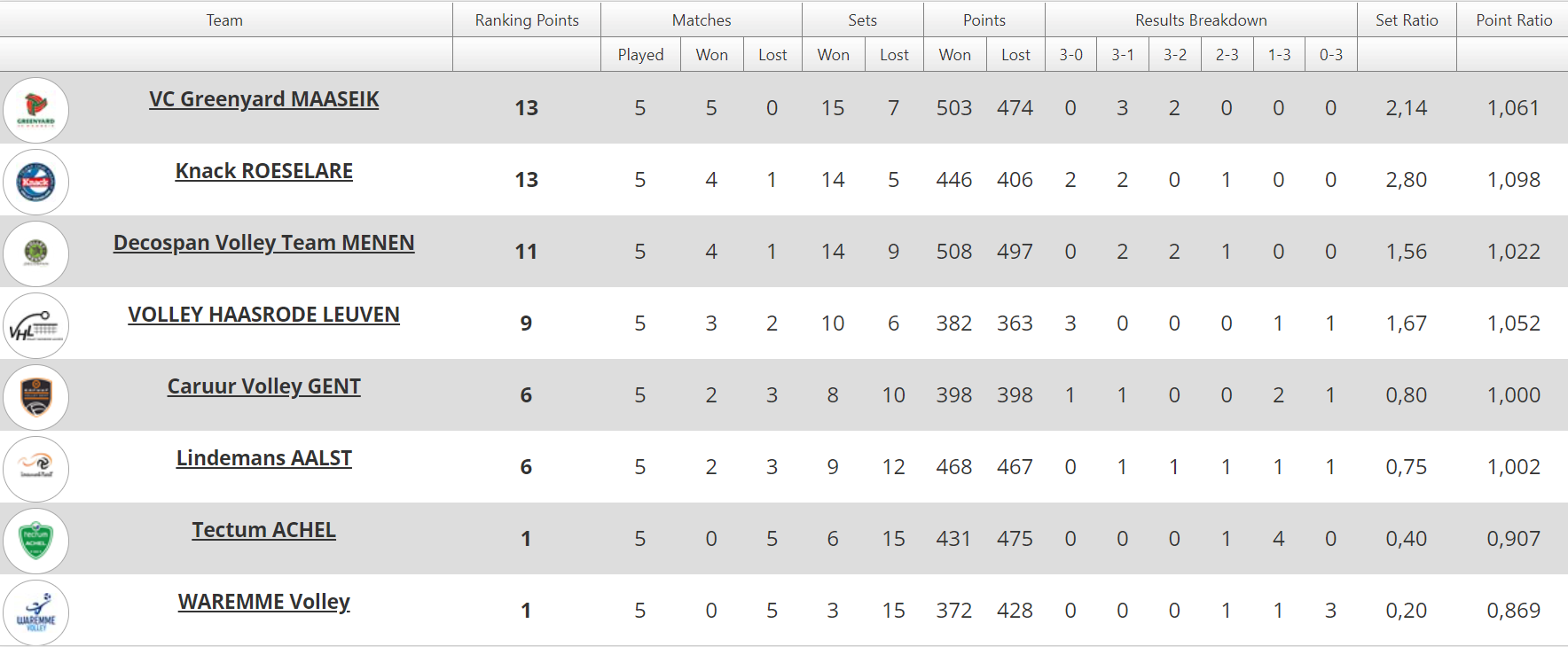1568x647 pixels.
Task: Click the Caruur Volley Gent logo
Action: tap(35, 397)
